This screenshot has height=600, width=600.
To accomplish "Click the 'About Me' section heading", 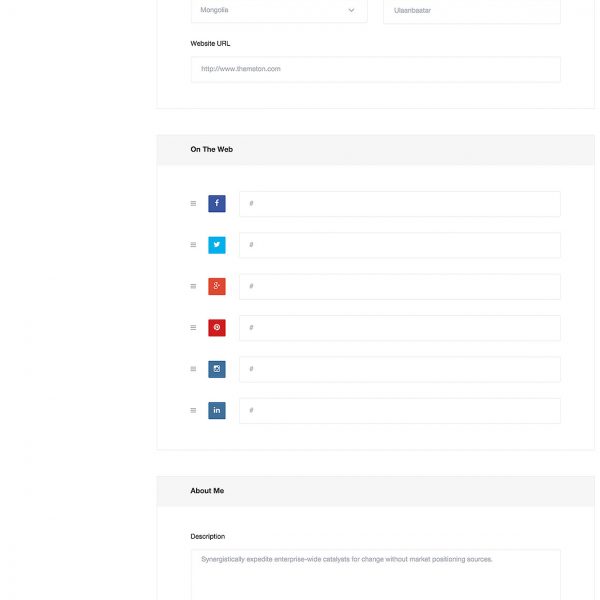I will click(207, 491).
